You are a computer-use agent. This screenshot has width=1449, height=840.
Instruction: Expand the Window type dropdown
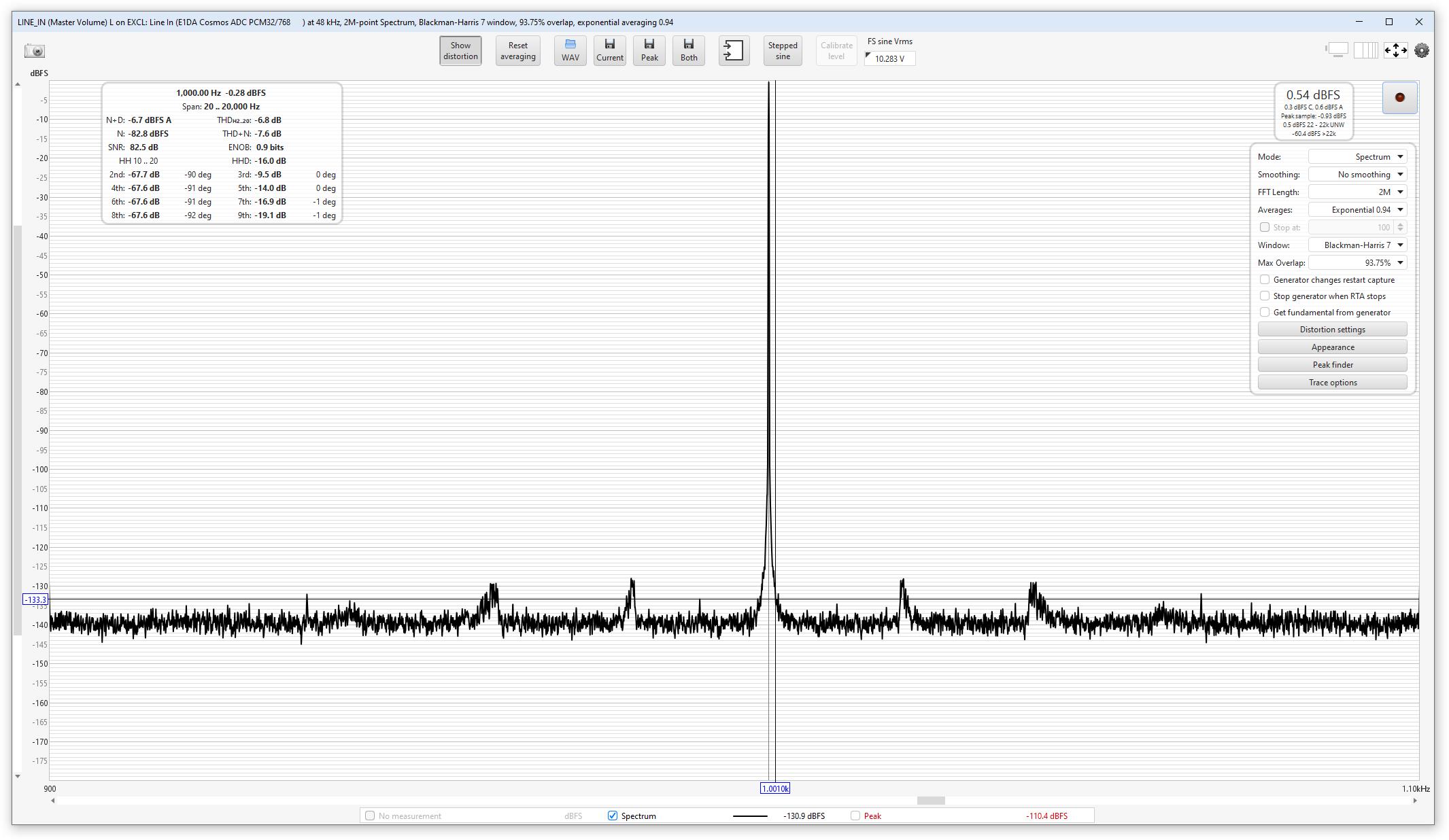click(x=1357, y=245)
